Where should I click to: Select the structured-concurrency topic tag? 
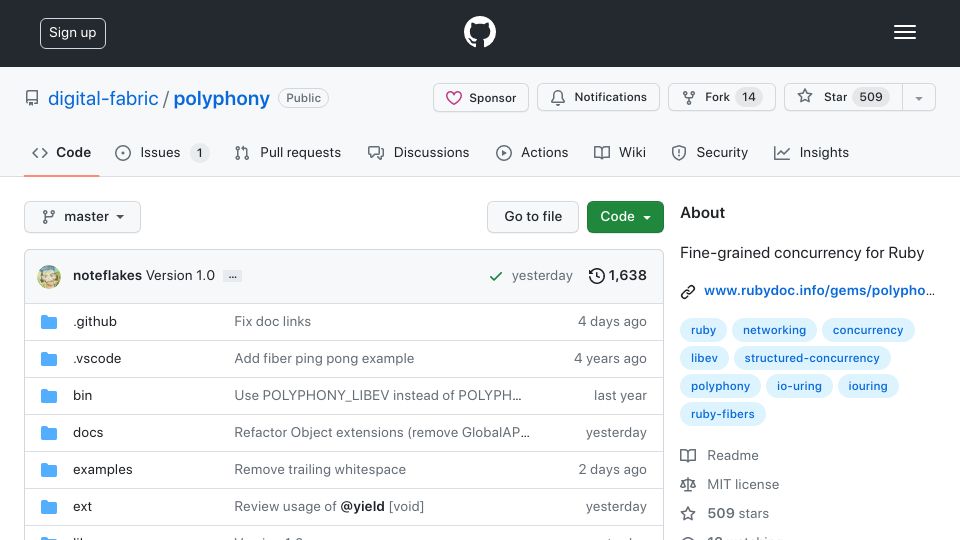[812, 358]
